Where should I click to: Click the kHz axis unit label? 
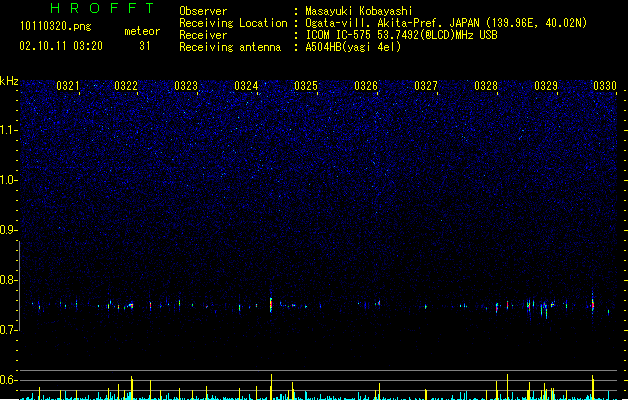click(x=9, y=81)
